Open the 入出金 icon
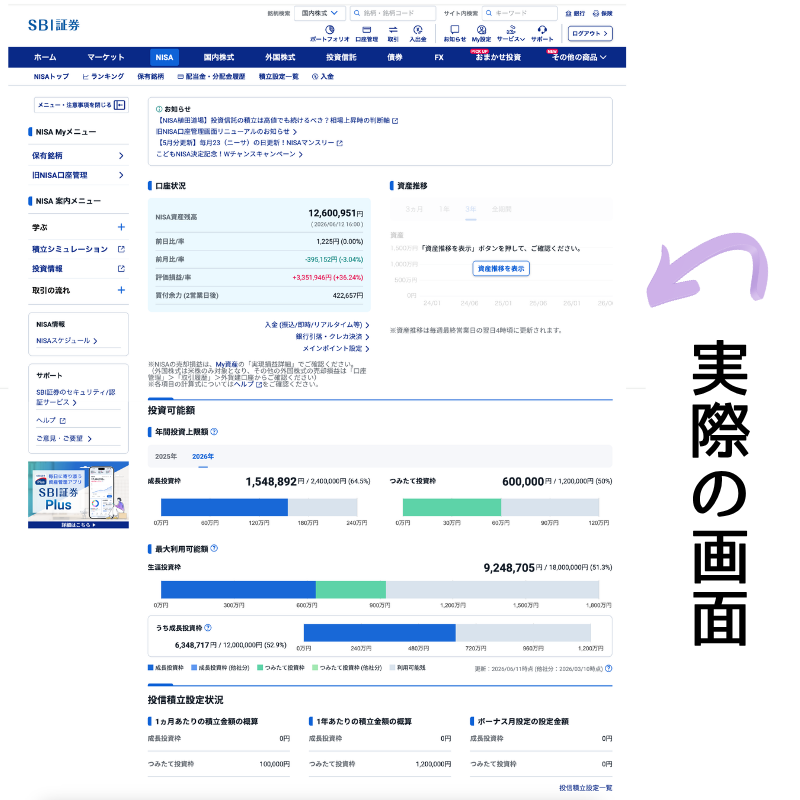 pos(418,34)
